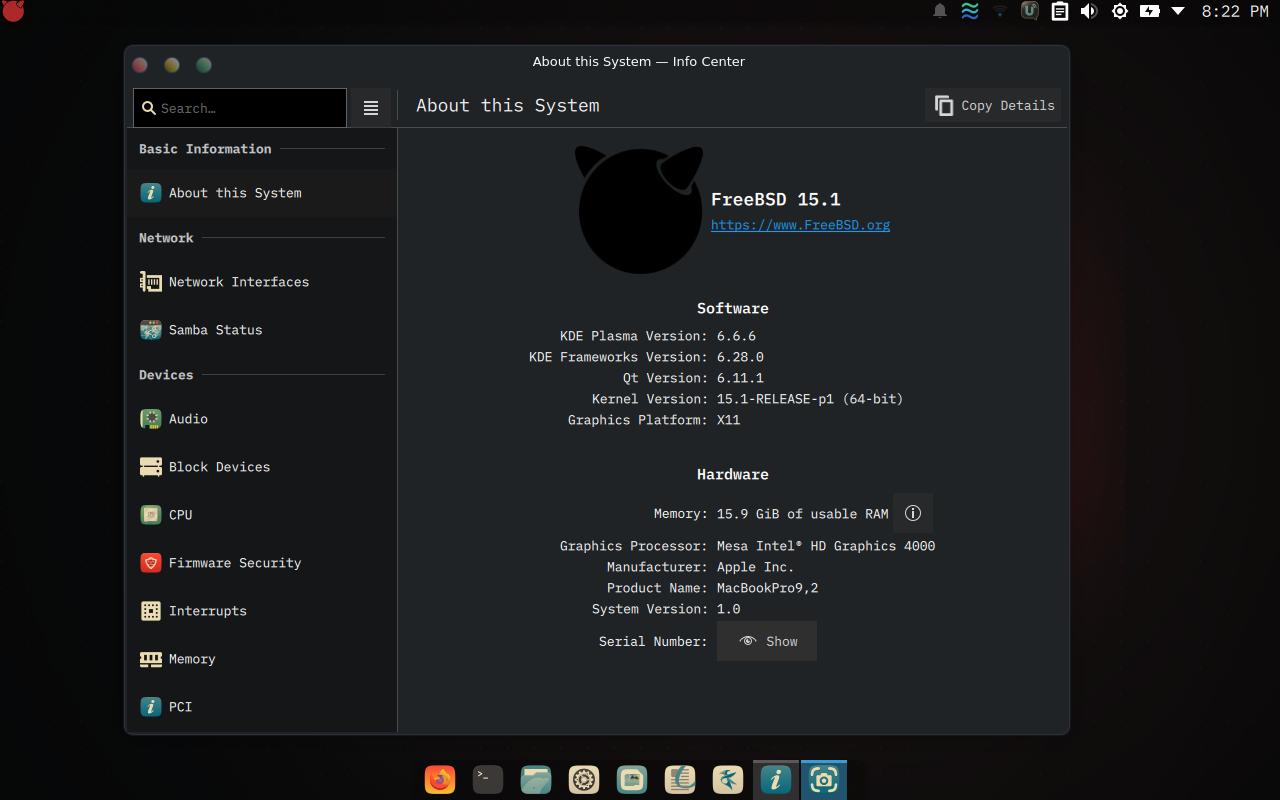The width and height of the screenshot is (1280, 800).
Task: Click the FreeBSD daemon logo image
Action: click(x=639, y=210)
